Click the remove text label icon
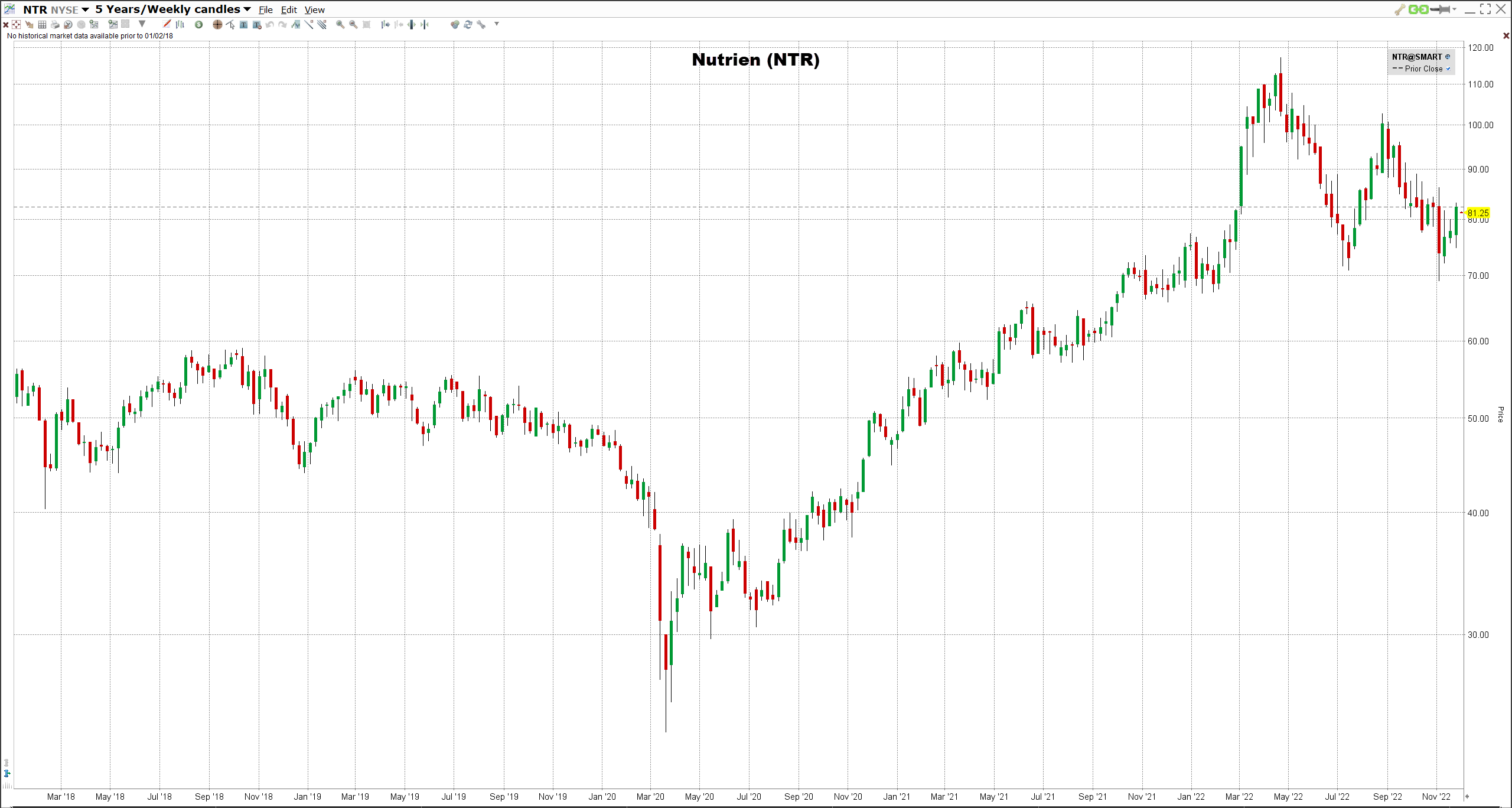This screenshot has width=1512, height=808. [257, 25]
